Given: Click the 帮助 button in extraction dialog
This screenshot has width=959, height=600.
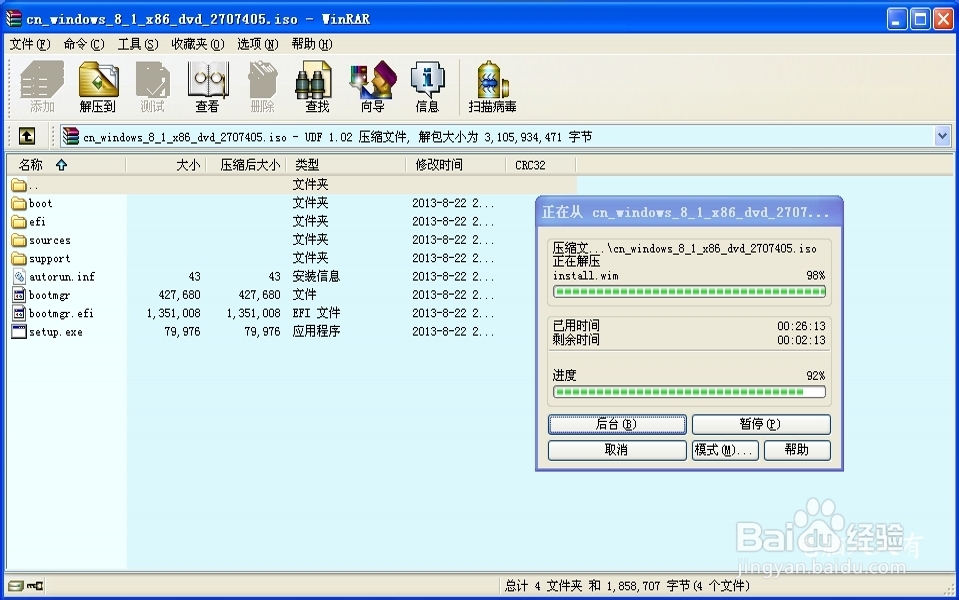Looking at the screenshot, I should click(x=797, y=450).
